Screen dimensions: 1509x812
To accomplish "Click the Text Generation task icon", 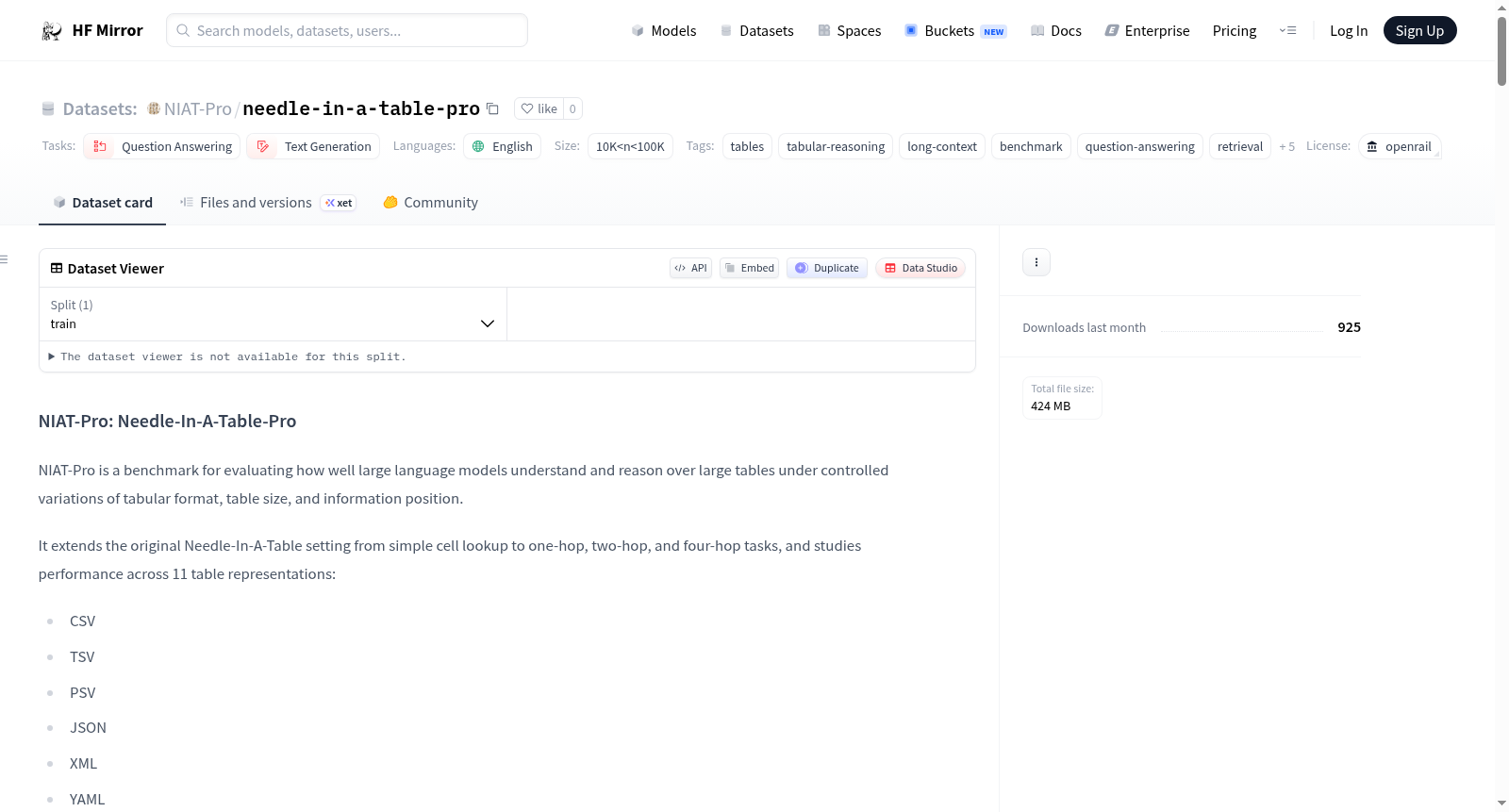I will point(263,146).
